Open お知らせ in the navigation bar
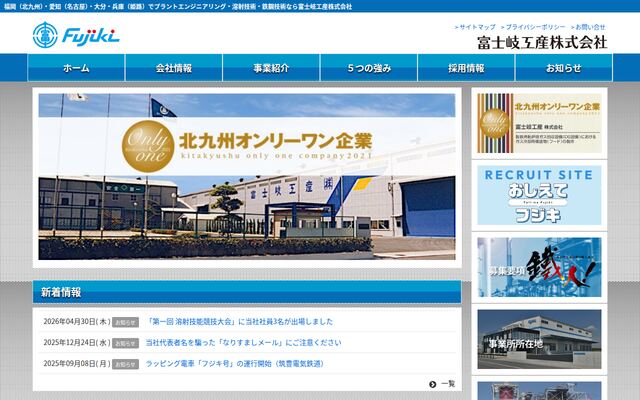Viewport: 640px width, 400px height. 564,68
